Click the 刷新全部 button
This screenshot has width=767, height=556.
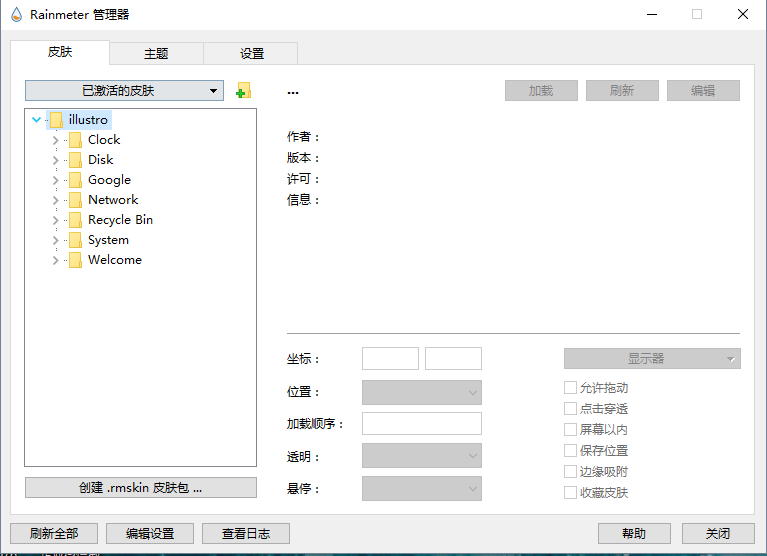(54, 534)
